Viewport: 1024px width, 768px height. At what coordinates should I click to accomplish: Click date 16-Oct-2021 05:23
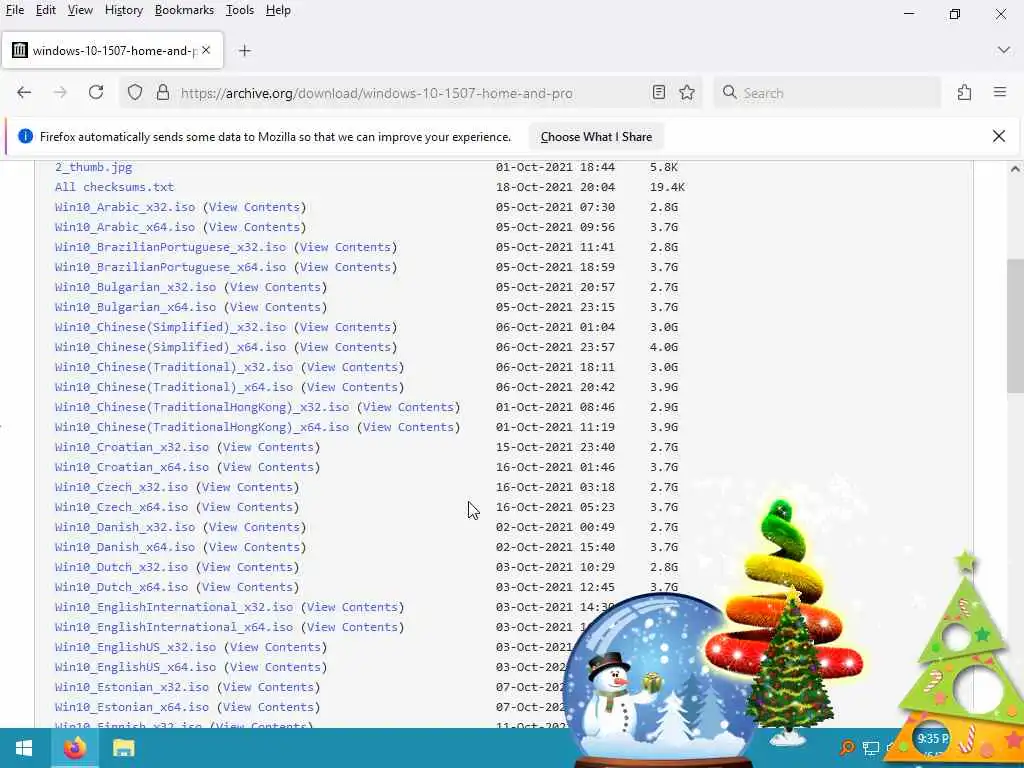555,507
